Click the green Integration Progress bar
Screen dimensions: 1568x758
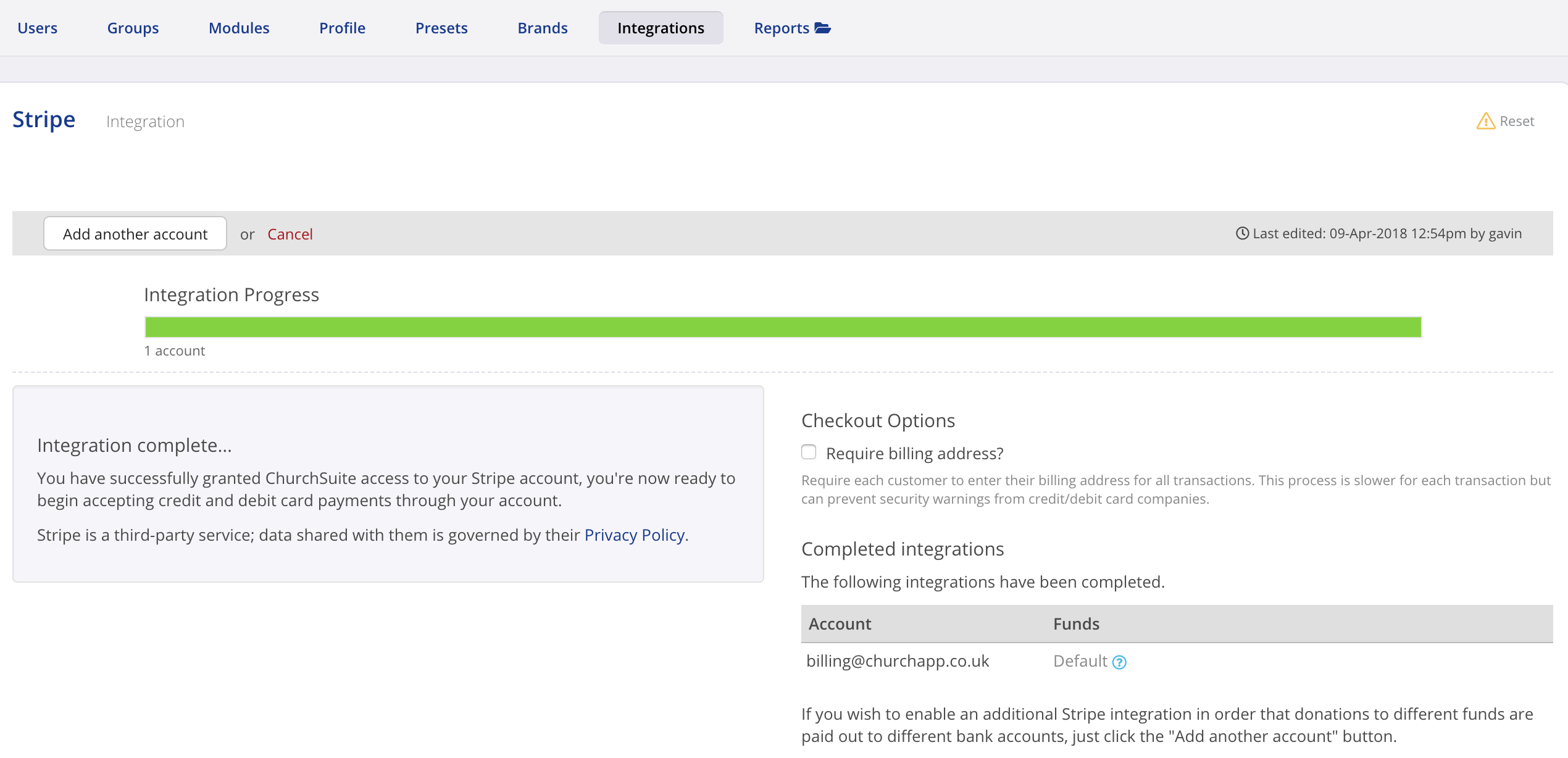(x=783, y=327)
